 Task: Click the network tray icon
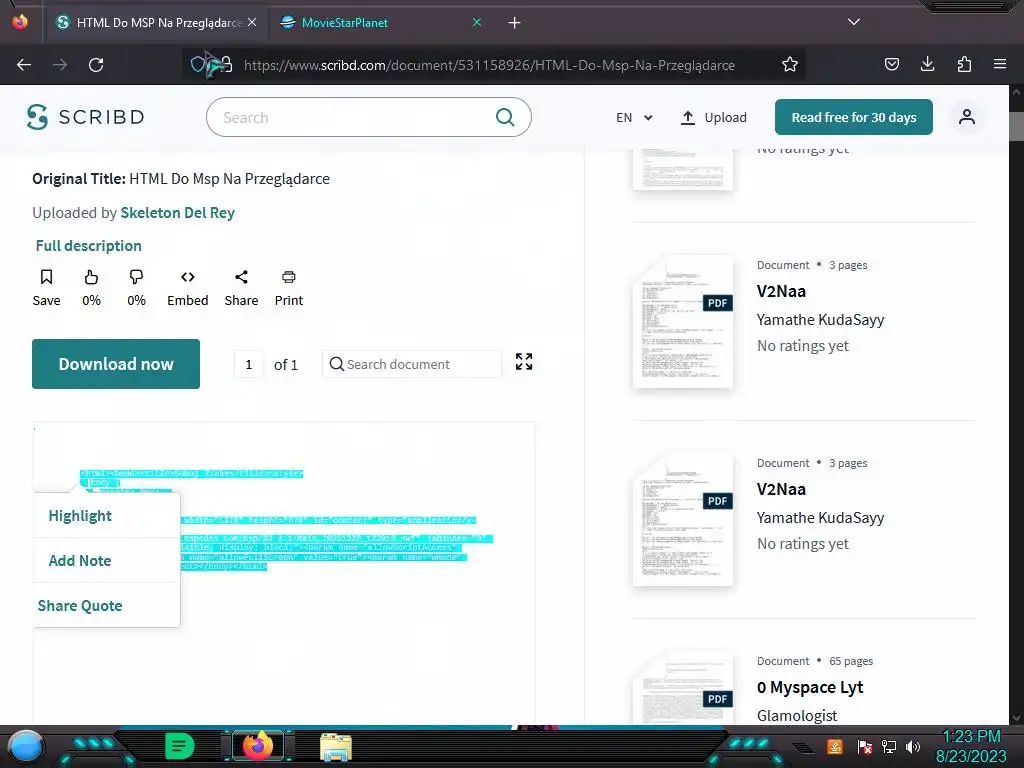pyautogui.click(x=888, y=746)
